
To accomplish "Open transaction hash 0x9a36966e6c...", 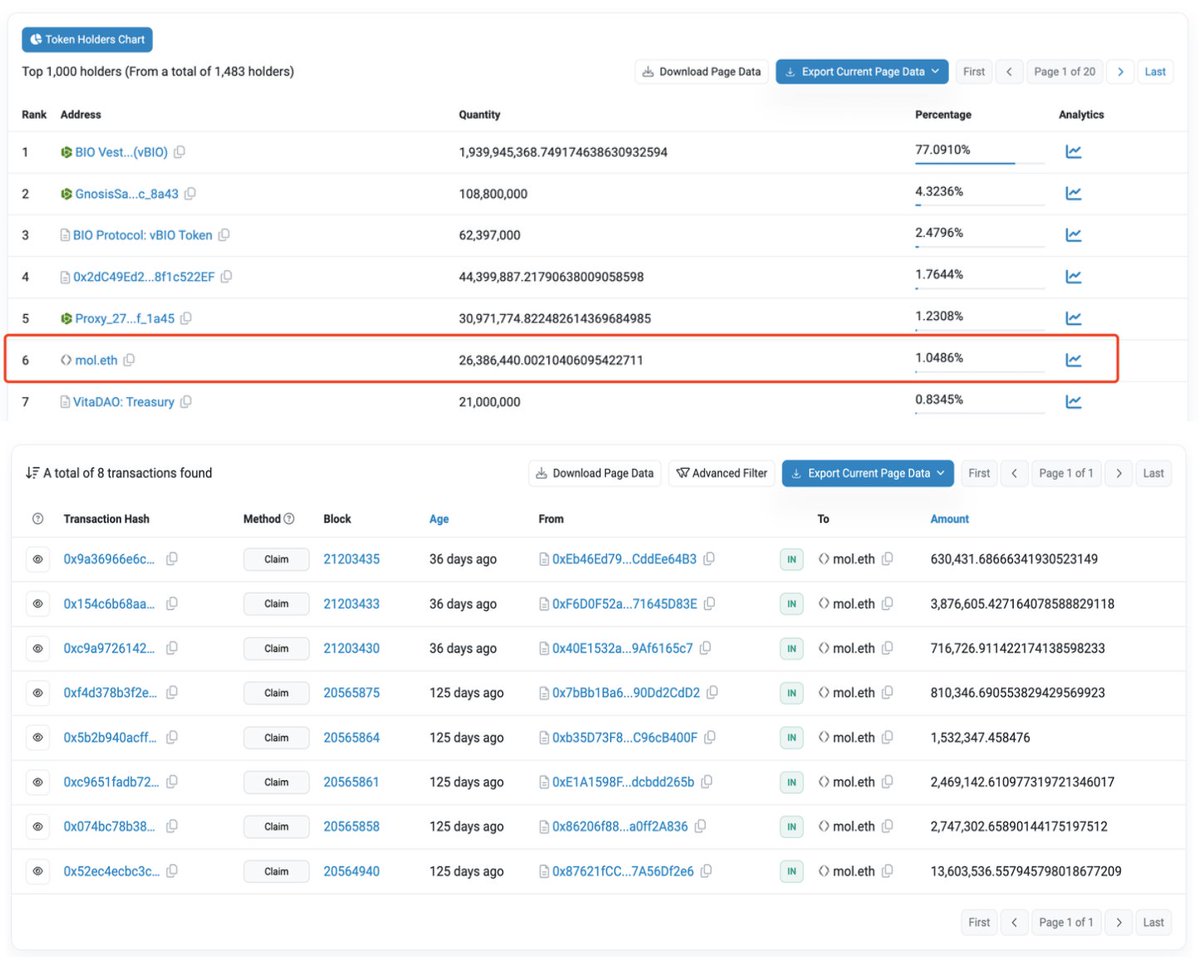I will tap(109, 560).
